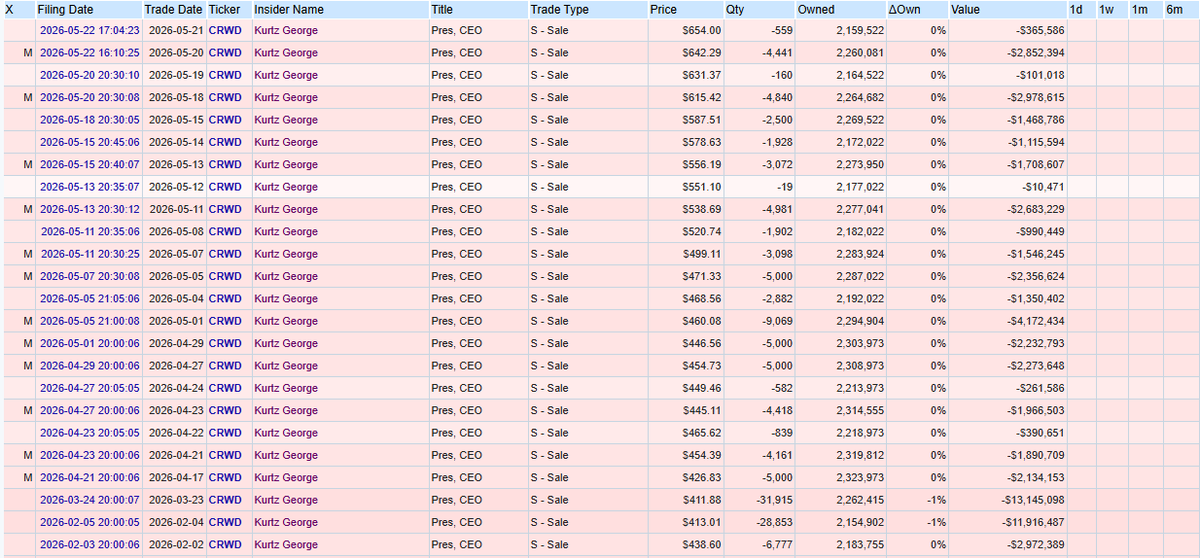Viewport: 1200px width, 558px height.
Task: Open filing dated 2026-05-05 21:05:06
Action: coord(89,299)
